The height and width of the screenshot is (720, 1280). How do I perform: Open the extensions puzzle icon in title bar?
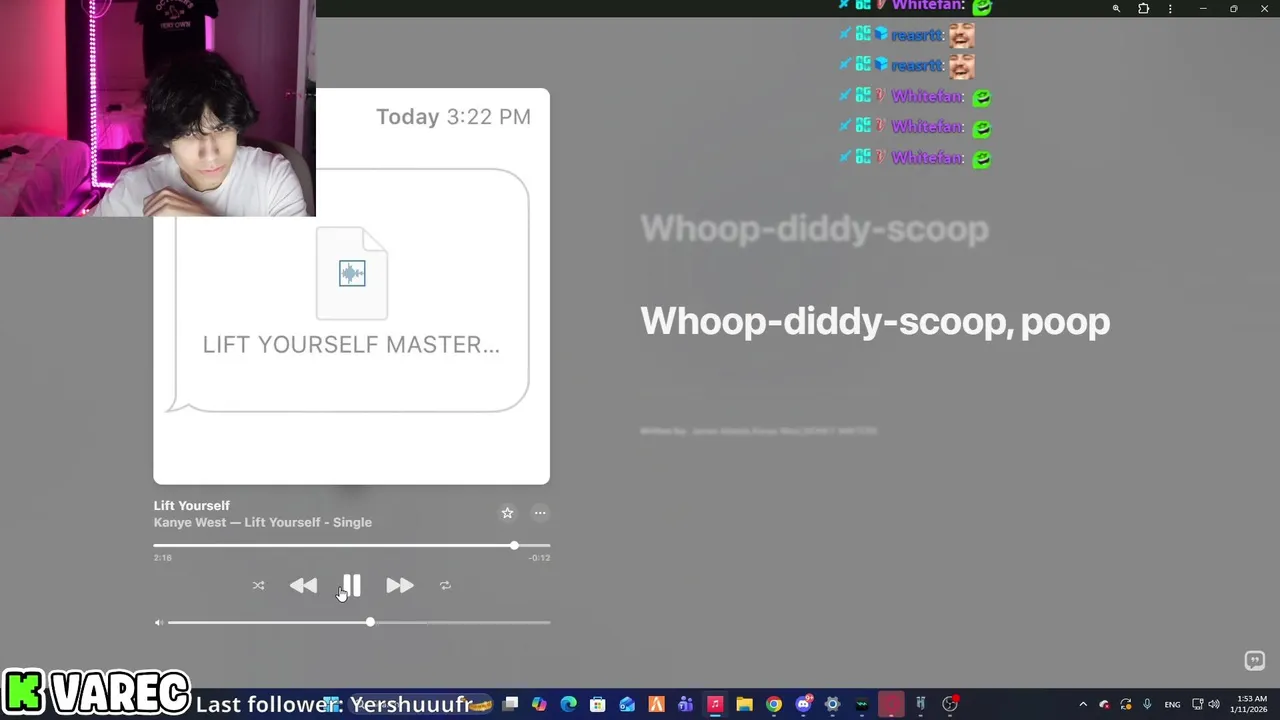(1143, 9)
